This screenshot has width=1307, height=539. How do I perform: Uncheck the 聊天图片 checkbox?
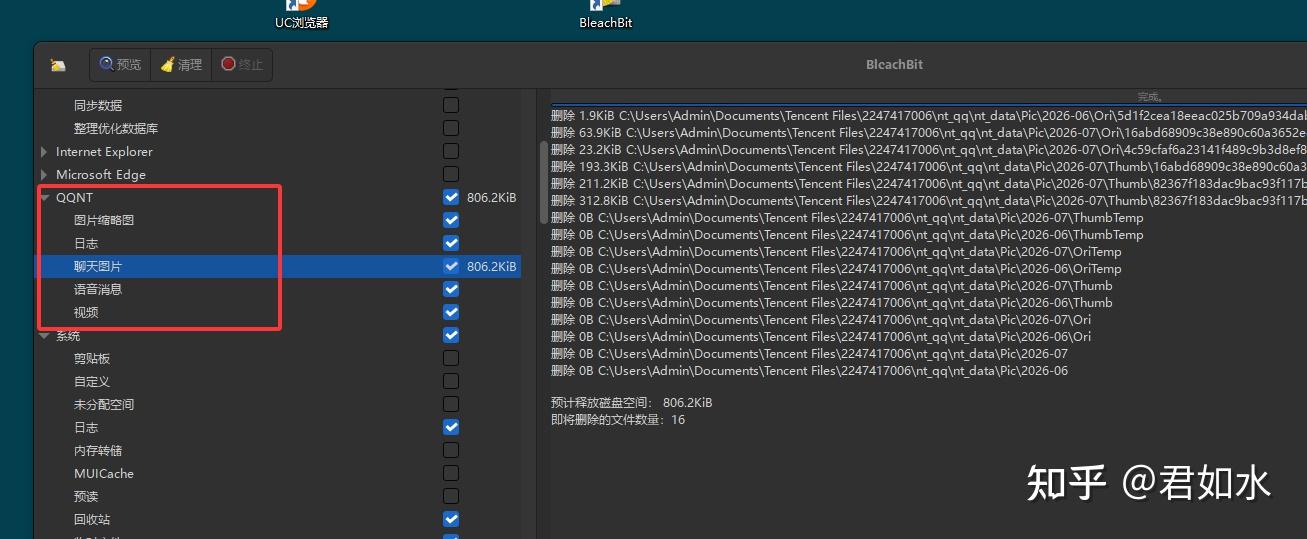(x=451, y=266)
